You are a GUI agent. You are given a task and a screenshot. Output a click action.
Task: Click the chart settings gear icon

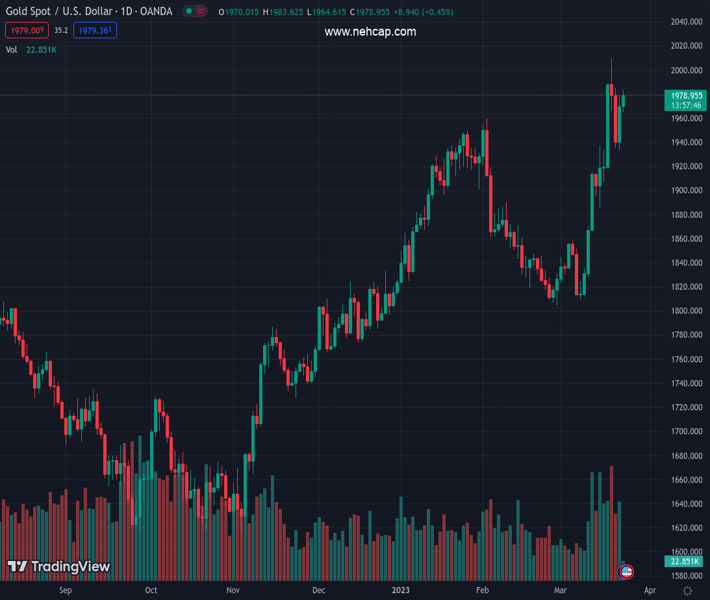pos(688,591)
